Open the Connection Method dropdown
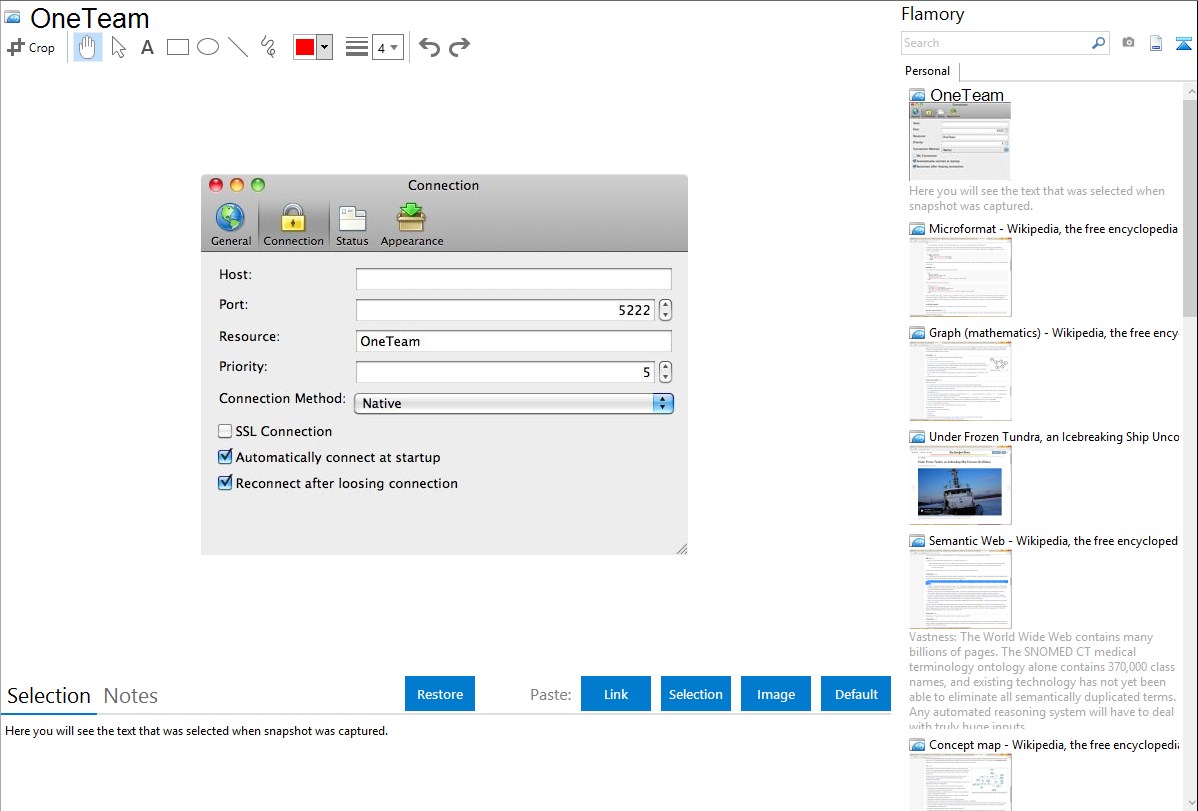The height and width of the screenshot is (811, 1198). [x=514, y=403]
